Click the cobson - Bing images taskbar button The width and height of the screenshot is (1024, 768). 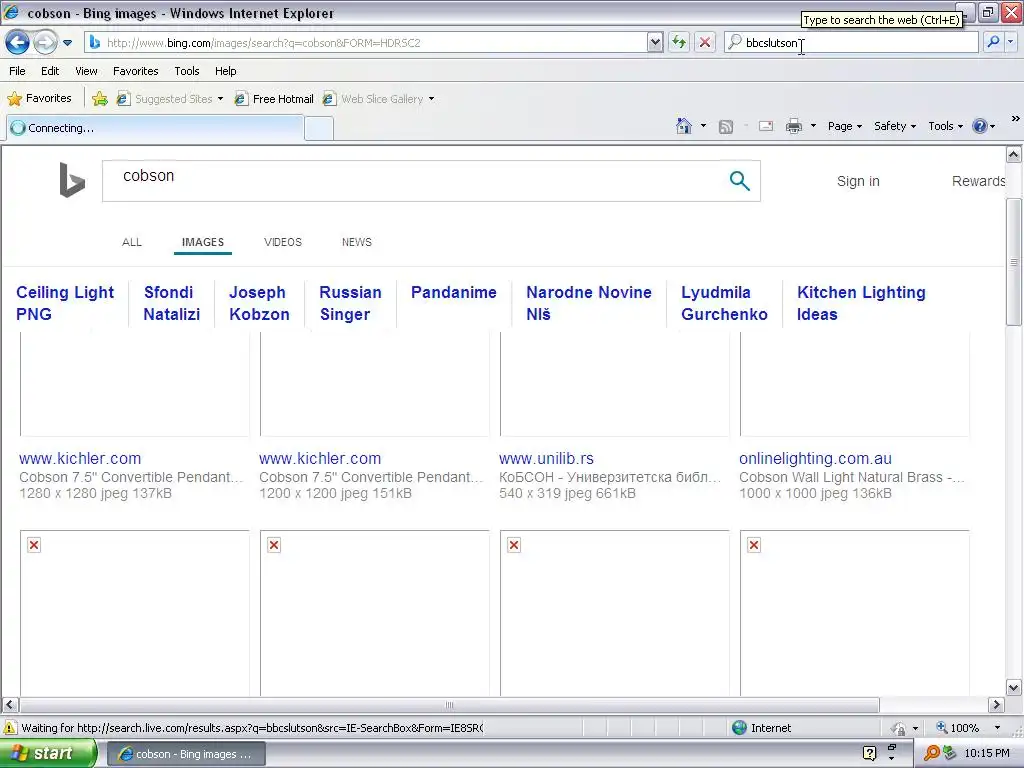[x=186, y=754]
